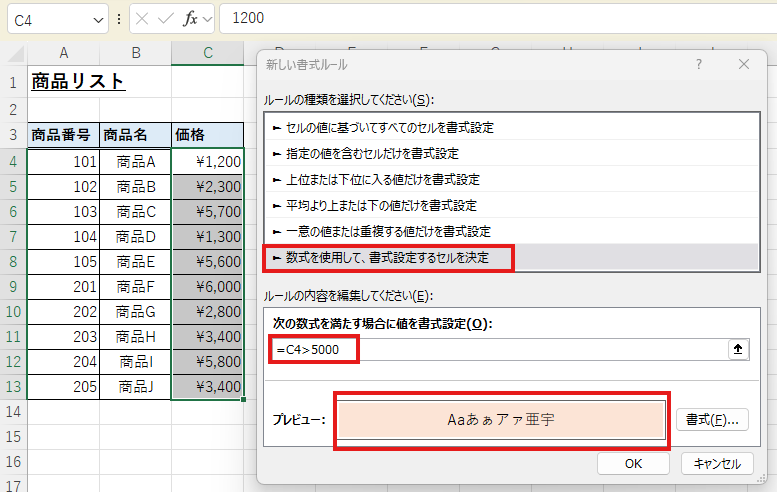
Task: Expand the formula bar function dropdown chevron
Action: (208, 19)
